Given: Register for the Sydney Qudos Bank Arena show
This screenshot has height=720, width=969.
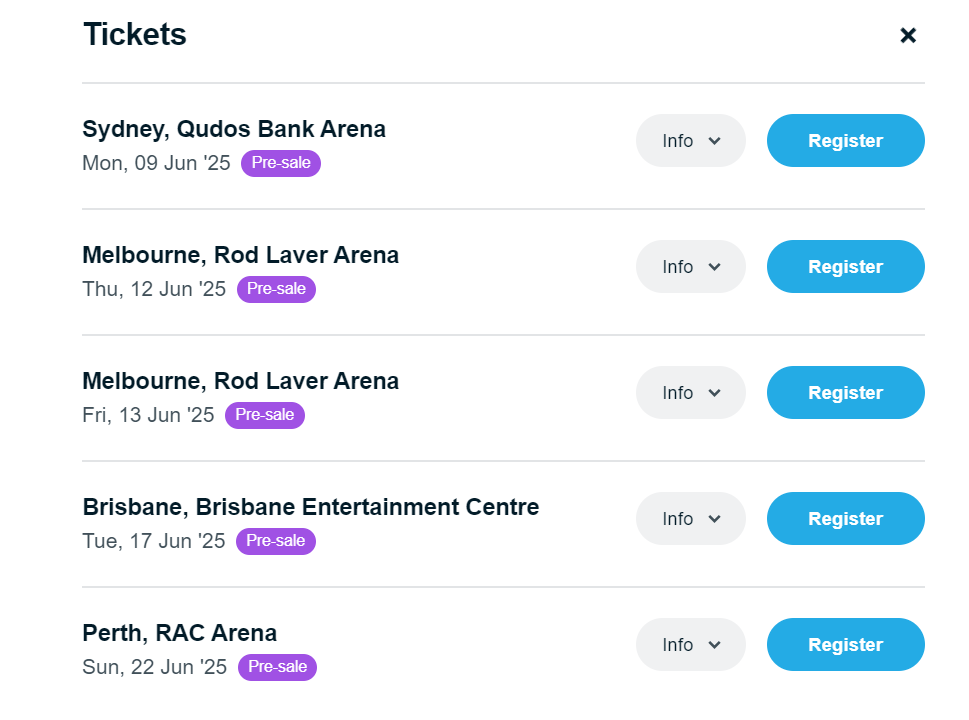Looking at the screenshot, I should (x=845, y=141).
